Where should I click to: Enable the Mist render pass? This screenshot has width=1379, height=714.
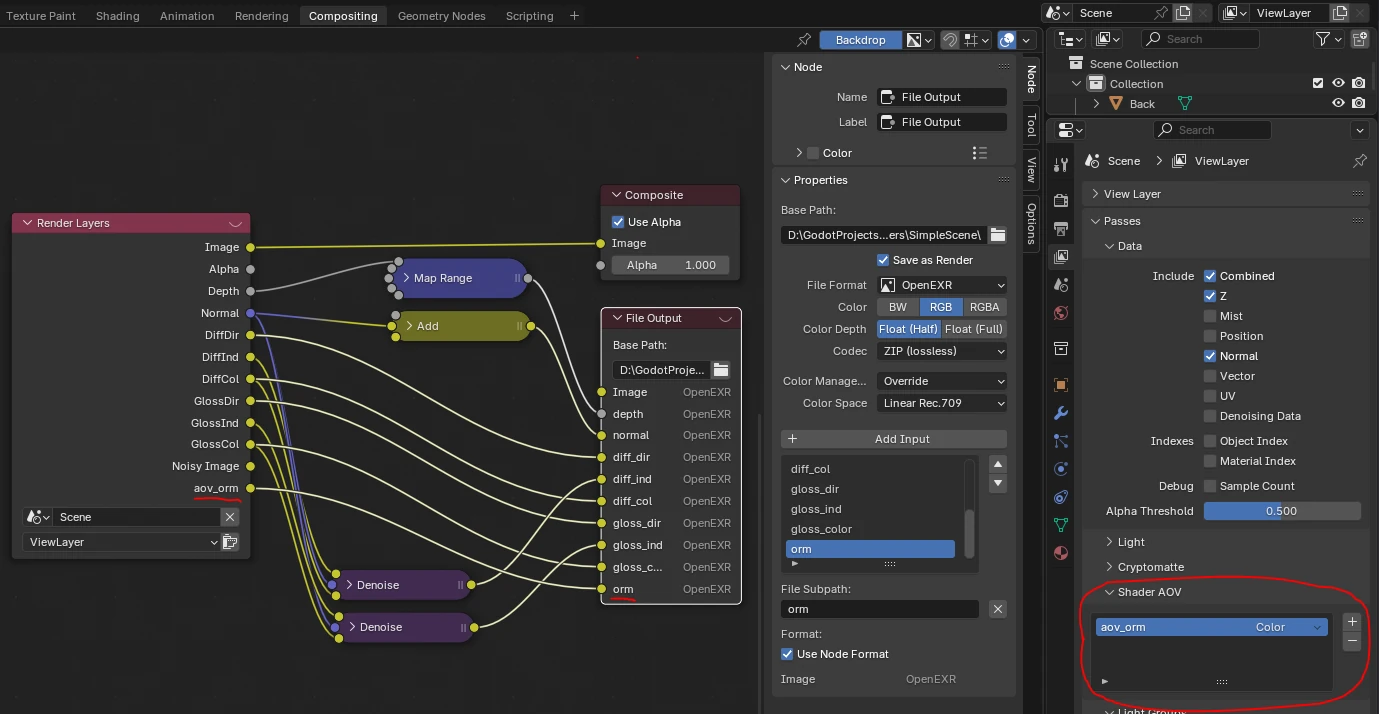click(1209, 315)
